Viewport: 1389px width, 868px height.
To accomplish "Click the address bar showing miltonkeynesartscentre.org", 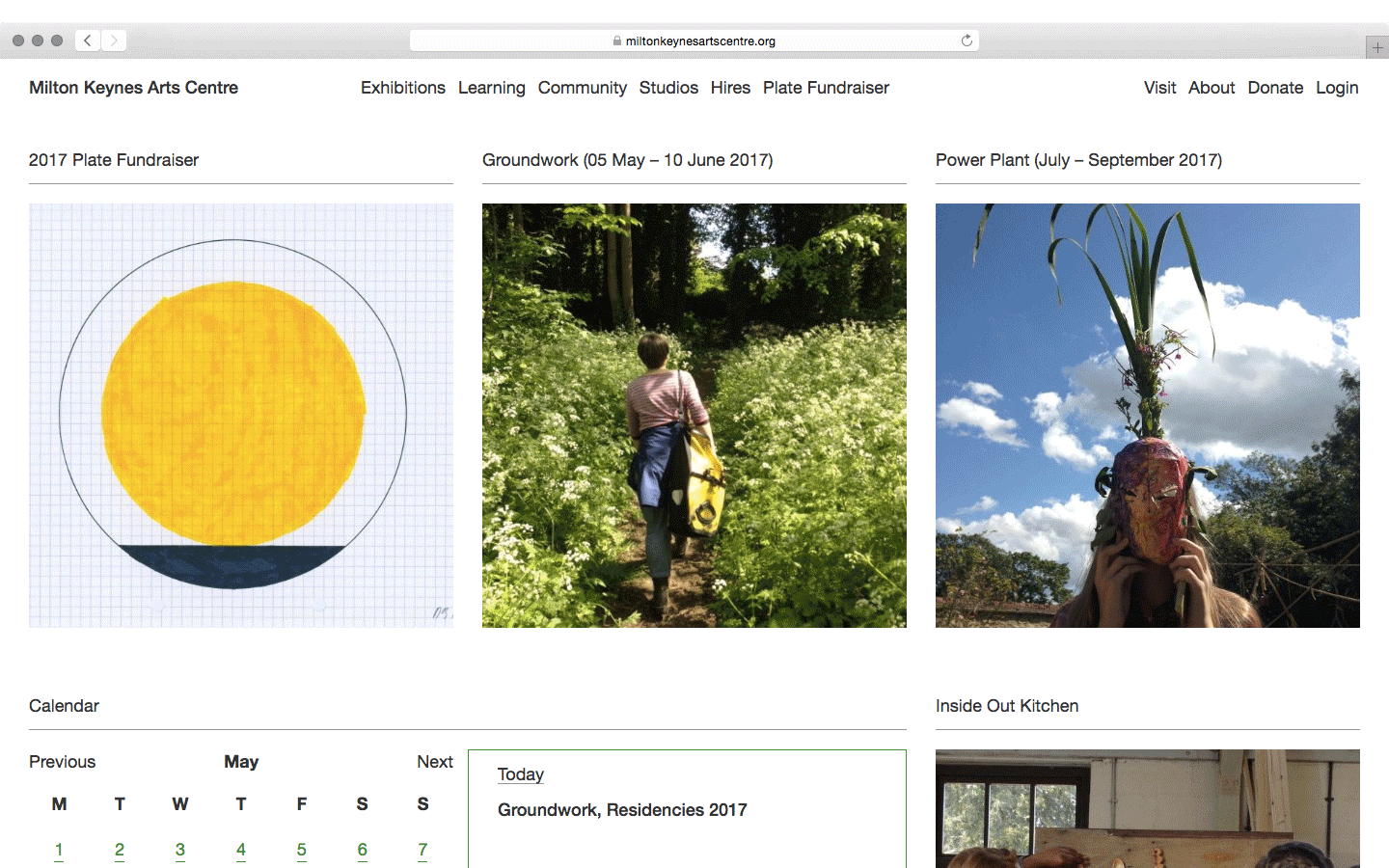I will (694, 41).
